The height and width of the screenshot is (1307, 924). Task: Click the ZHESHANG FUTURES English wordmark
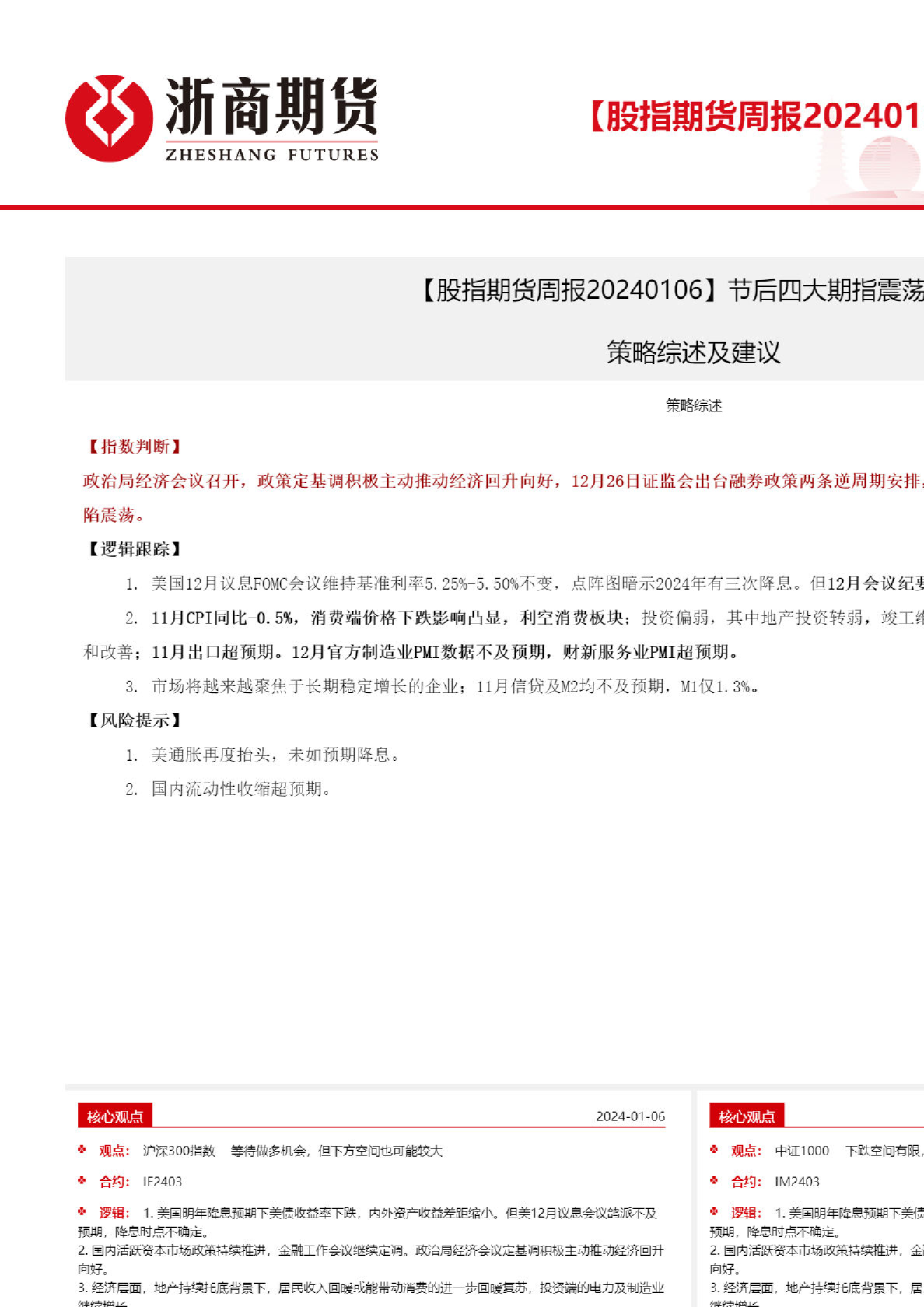point(271,155)
